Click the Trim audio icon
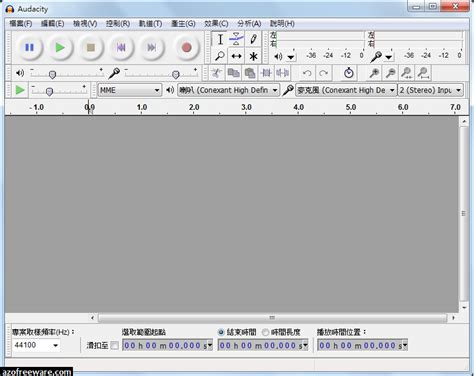The width and height of the screenshot is (474, 376). [266, 73]
